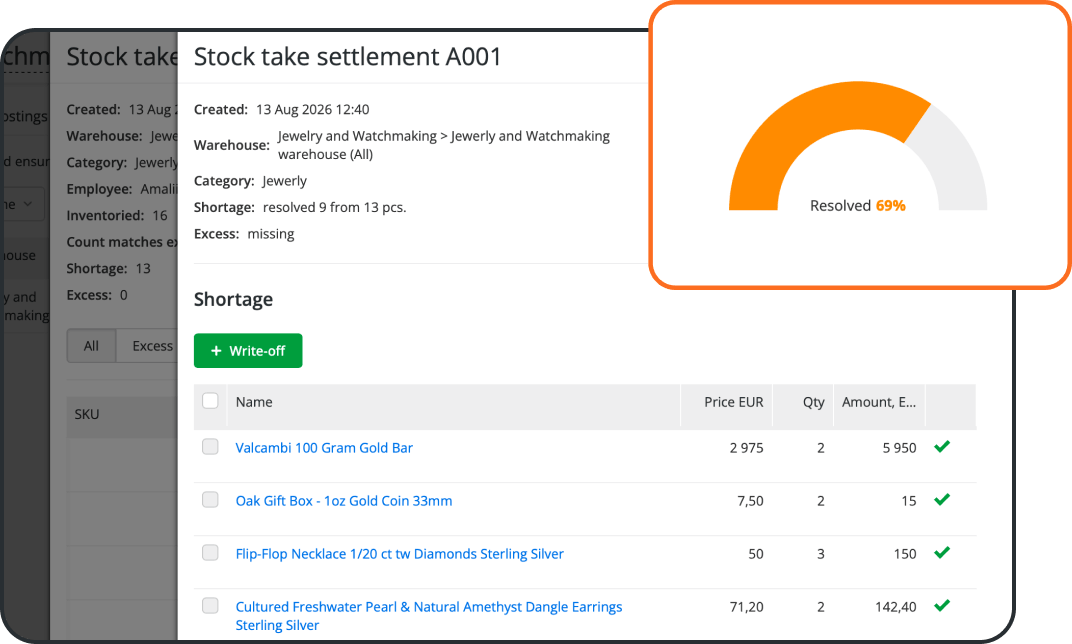Check the Flip-Flop Necklace row checkbox
Image resolution: width=1072 pixels, height=644 pixels.
pos(211,552)
